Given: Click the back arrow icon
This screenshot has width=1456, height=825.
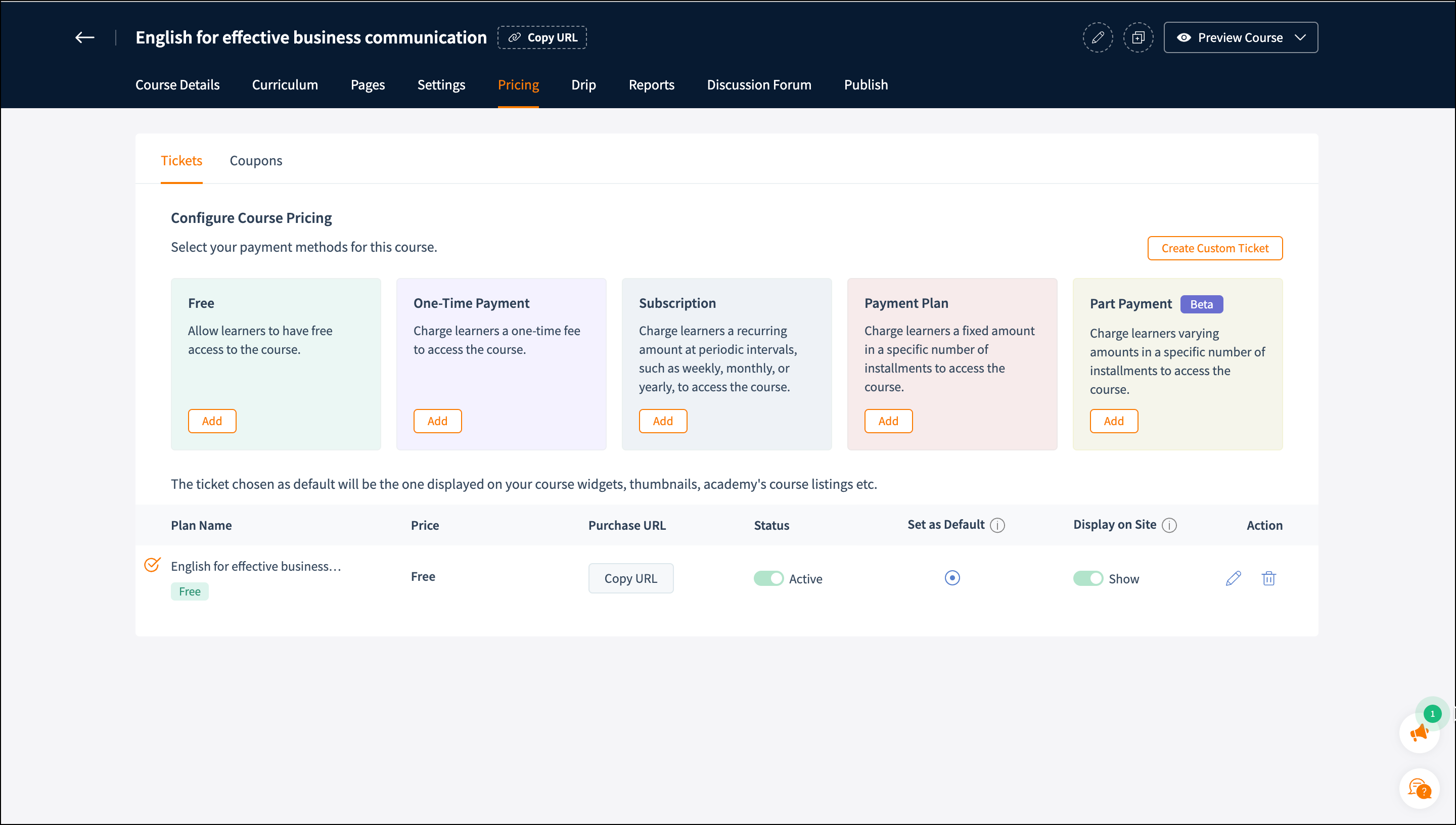Looking at the screenshot, I should coord(85,37).
